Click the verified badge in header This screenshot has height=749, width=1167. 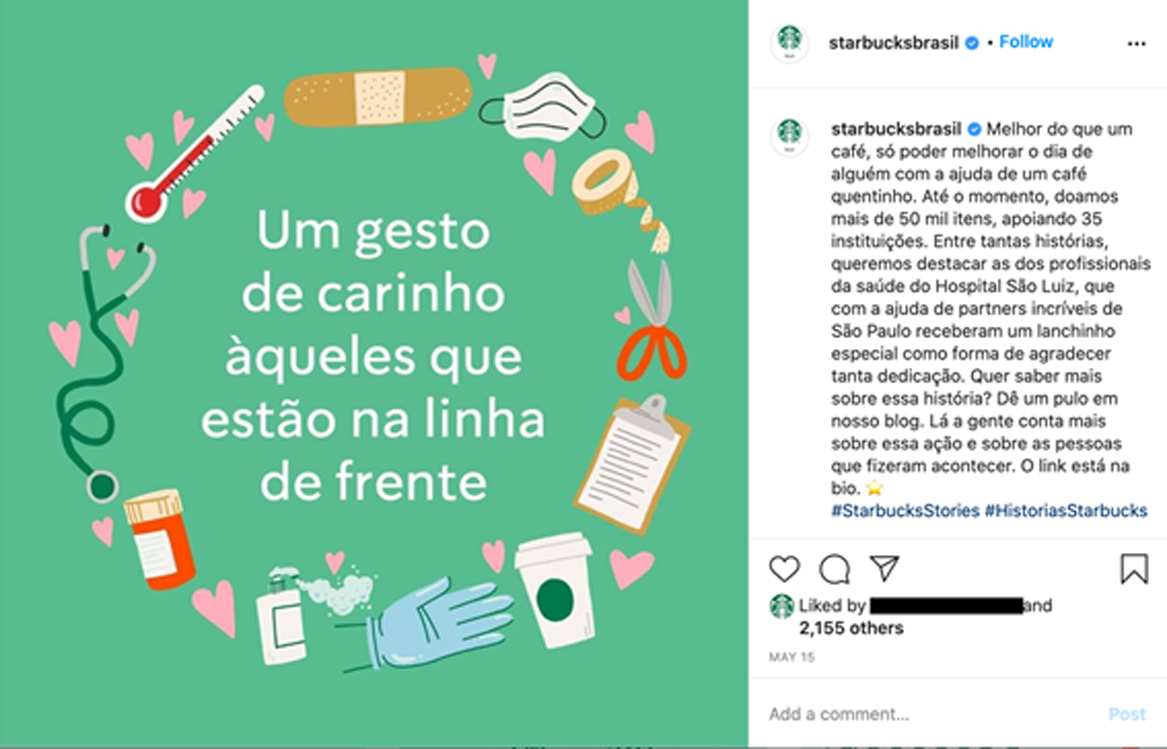(x=971, y=43)
